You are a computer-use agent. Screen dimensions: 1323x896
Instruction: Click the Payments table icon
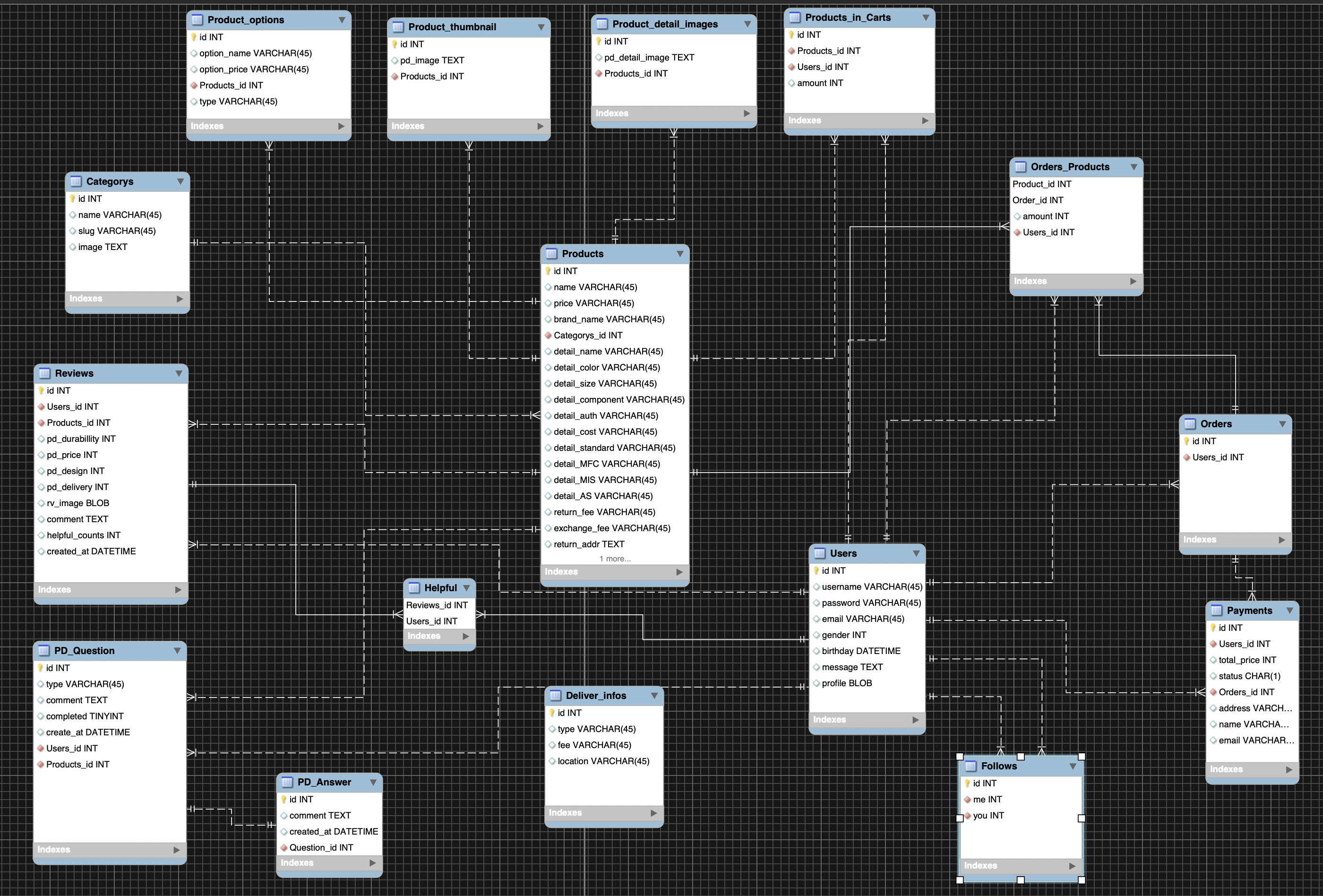tap(1217, 611)
